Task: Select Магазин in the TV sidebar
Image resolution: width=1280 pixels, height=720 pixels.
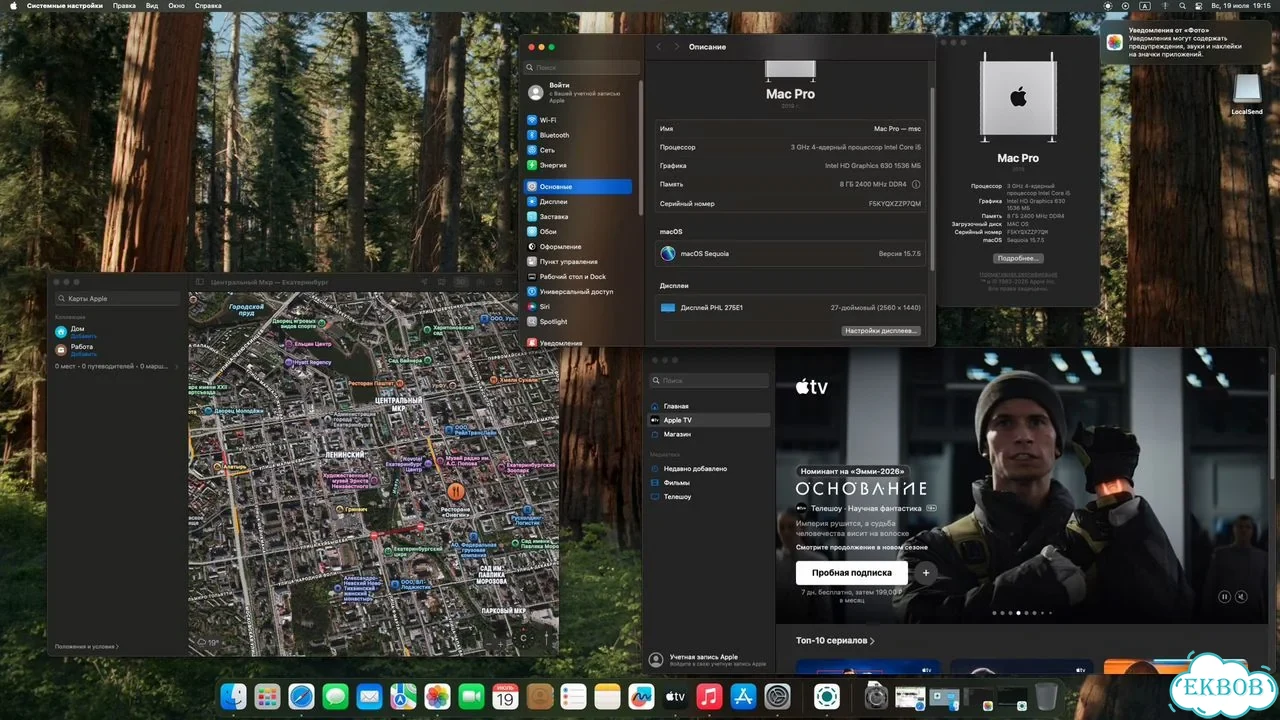Action: [709, 434]
